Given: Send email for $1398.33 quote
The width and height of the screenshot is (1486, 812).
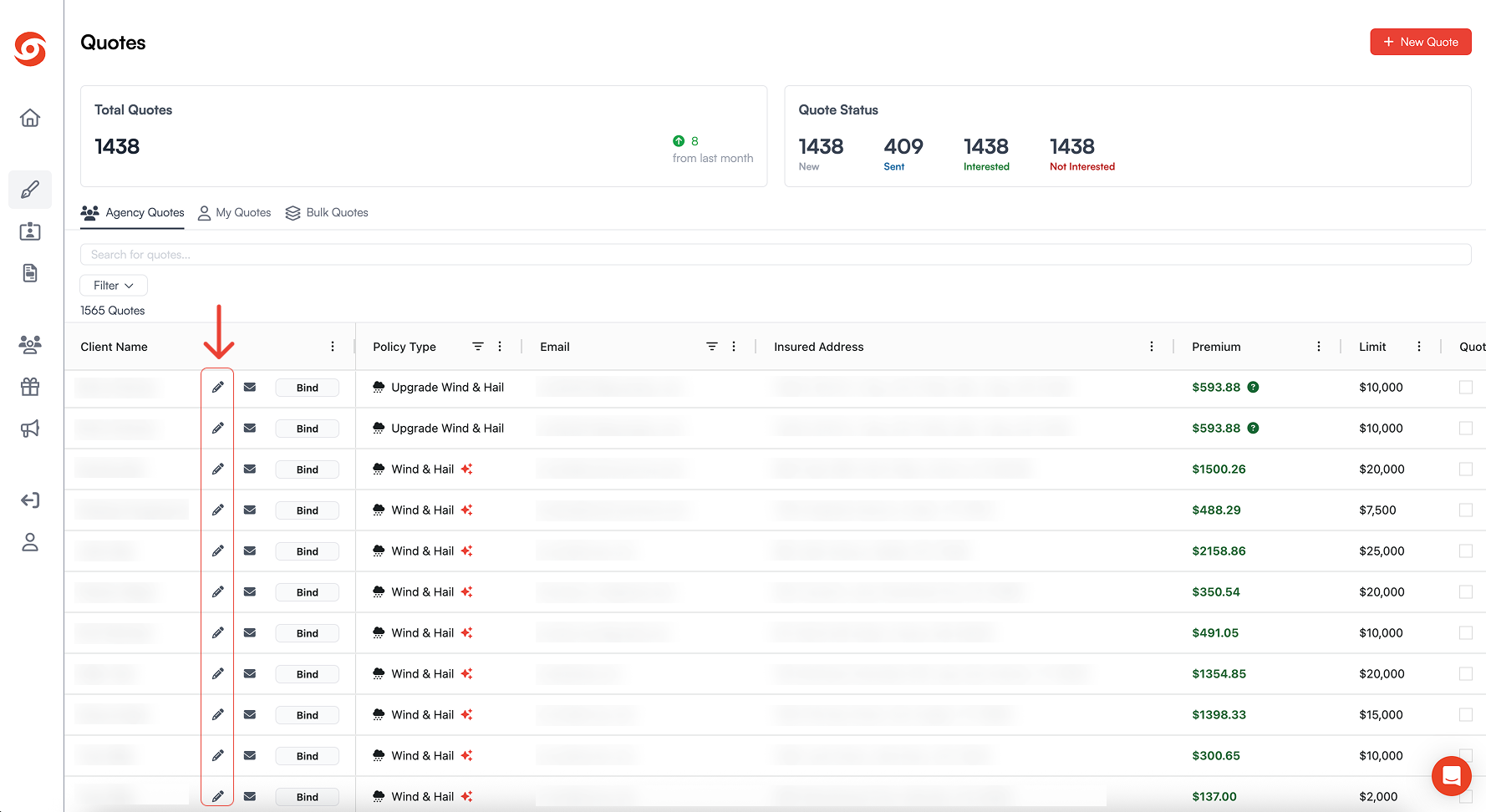Looking at the screenshot, I should [x=250, y=714].
